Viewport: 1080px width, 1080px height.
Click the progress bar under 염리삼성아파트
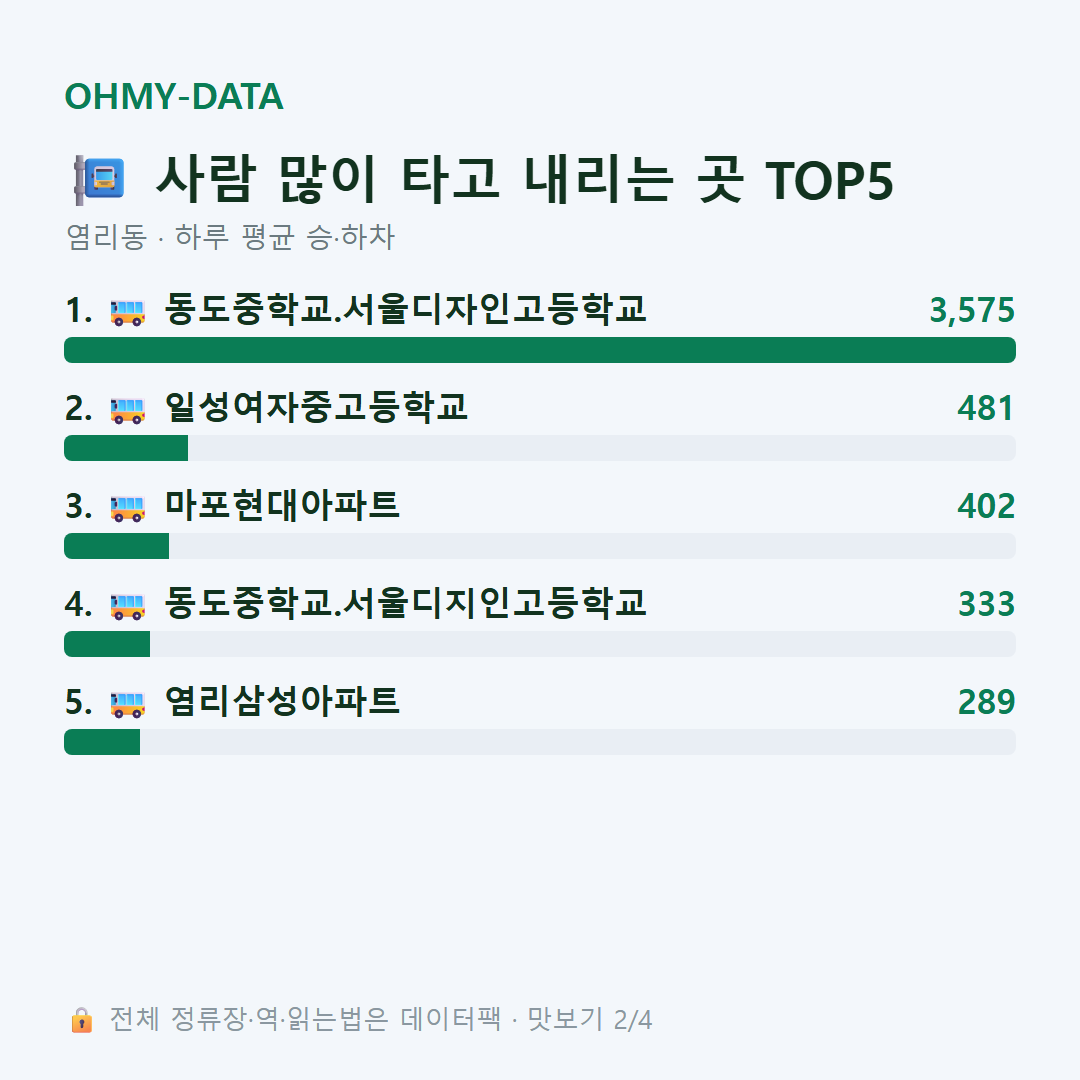pos(540,742)
